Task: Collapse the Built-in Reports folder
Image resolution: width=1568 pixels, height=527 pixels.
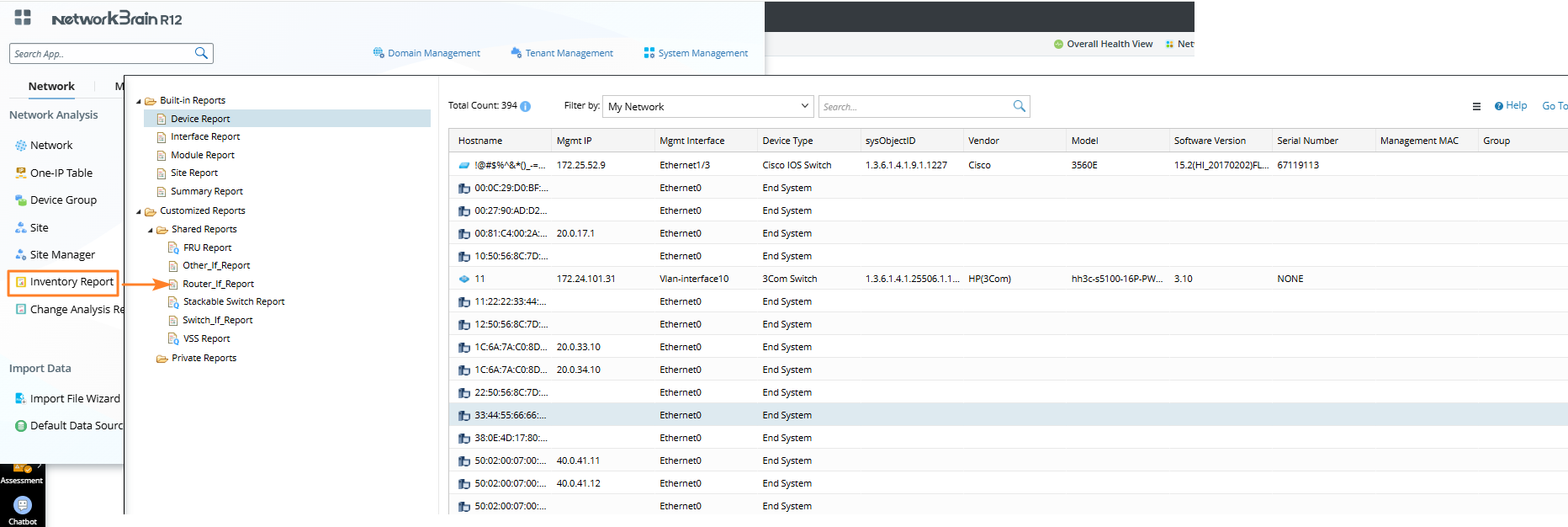Action: click(139, 101)
